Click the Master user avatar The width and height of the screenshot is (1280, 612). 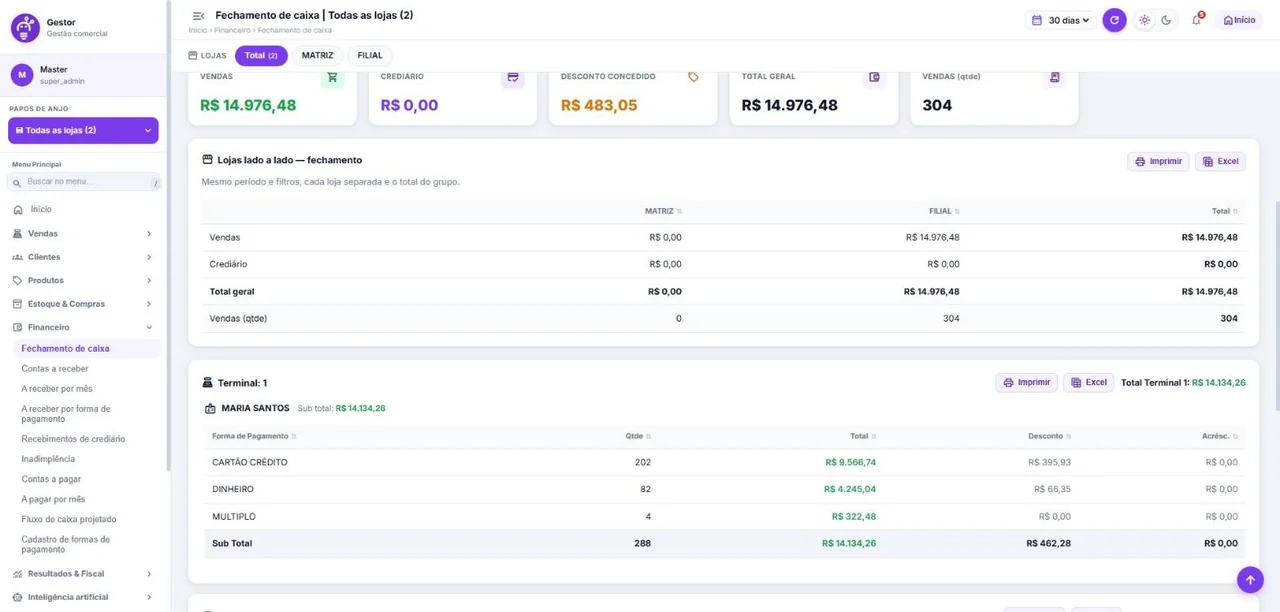tap(22, 75)
